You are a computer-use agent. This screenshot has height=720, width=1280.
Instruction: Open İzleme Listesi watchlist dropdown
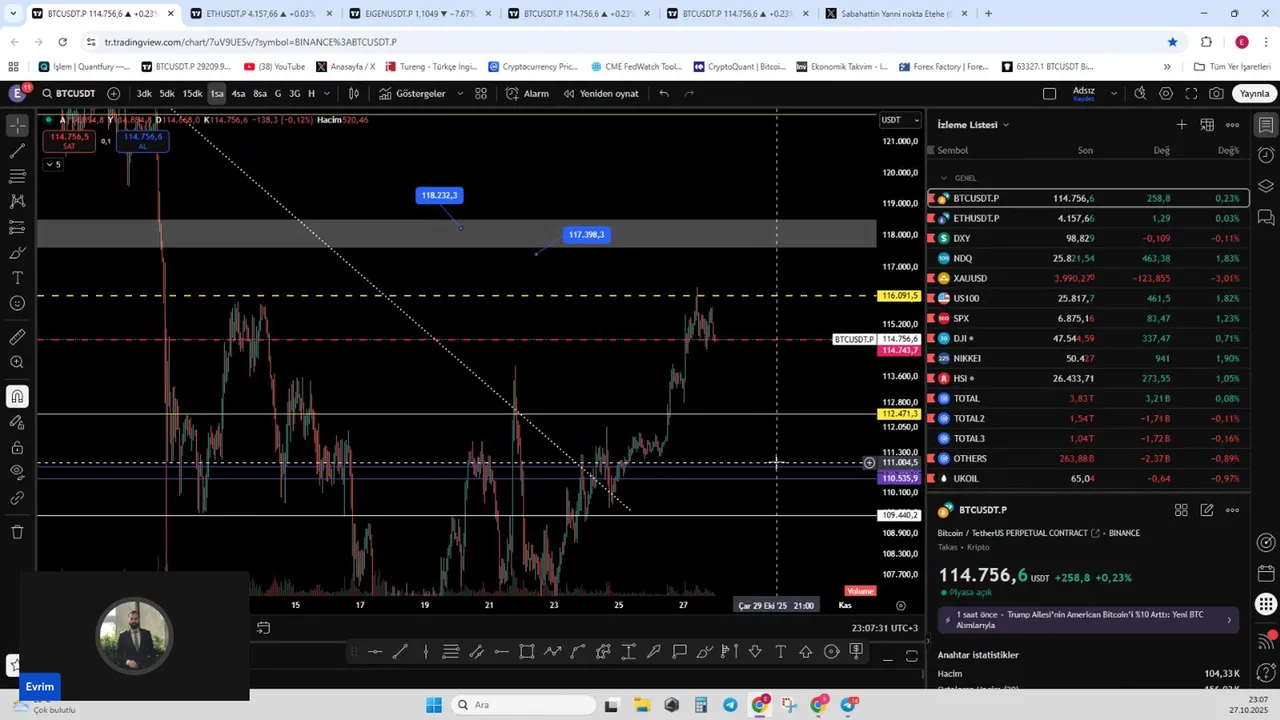[x=973, y=125]
